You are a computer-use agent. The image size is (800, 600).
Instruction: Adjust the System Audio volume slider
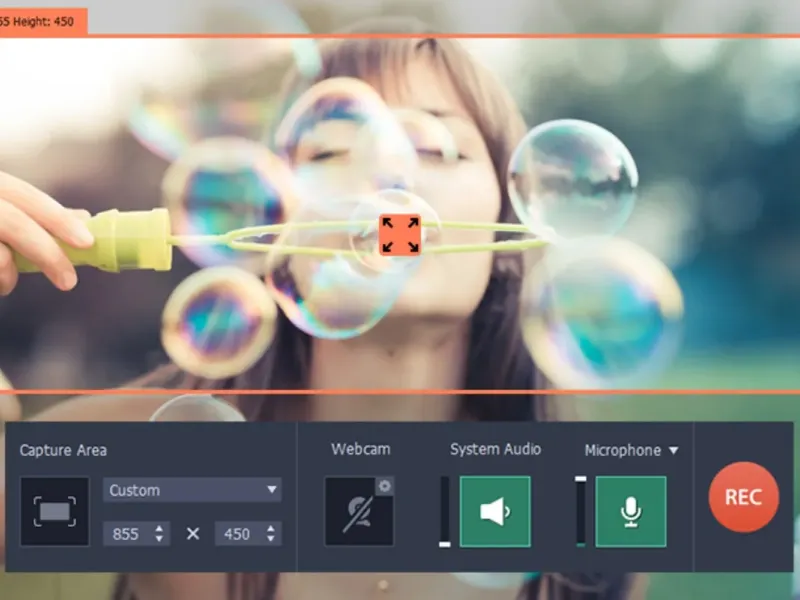pos(445,511)
